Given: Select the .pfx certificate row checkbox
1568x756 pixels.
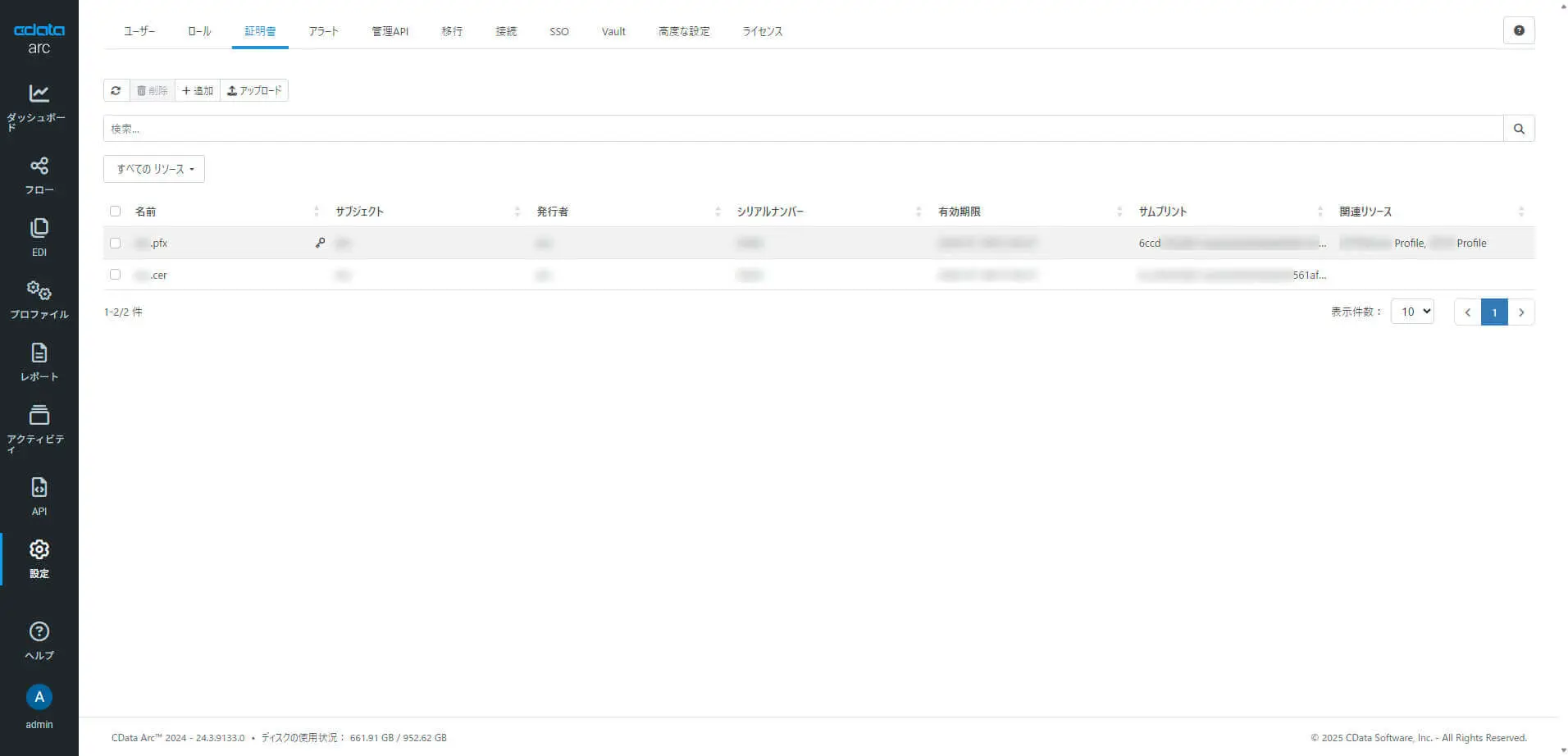Looking at the screenshot, I should point(115,244).
